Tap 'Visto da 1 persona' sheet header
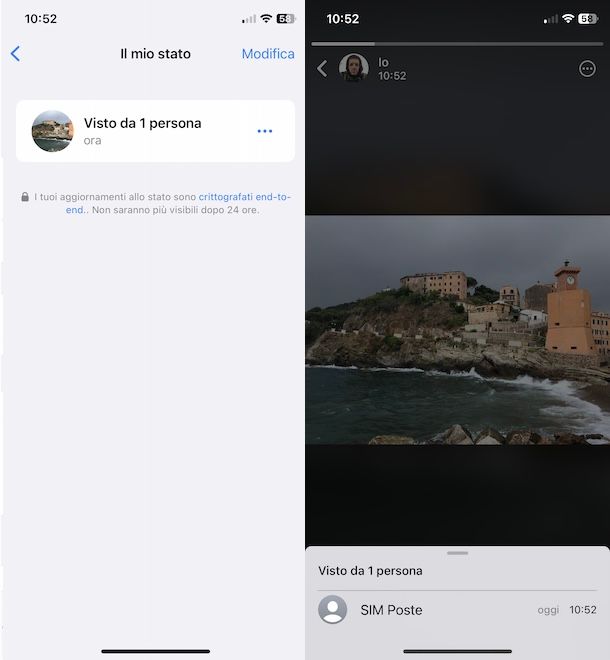This screenshot has height=660, width=610. [370, 571]
